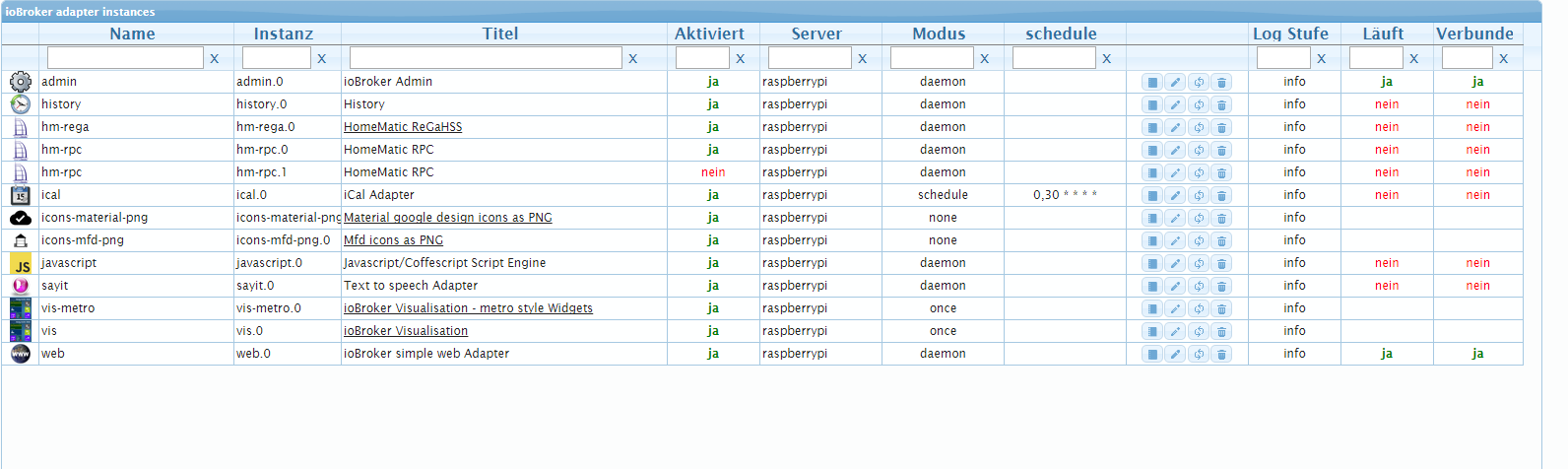Delete the vis.0 instance
This screenshot has height=469, width=1568.
1221,331
